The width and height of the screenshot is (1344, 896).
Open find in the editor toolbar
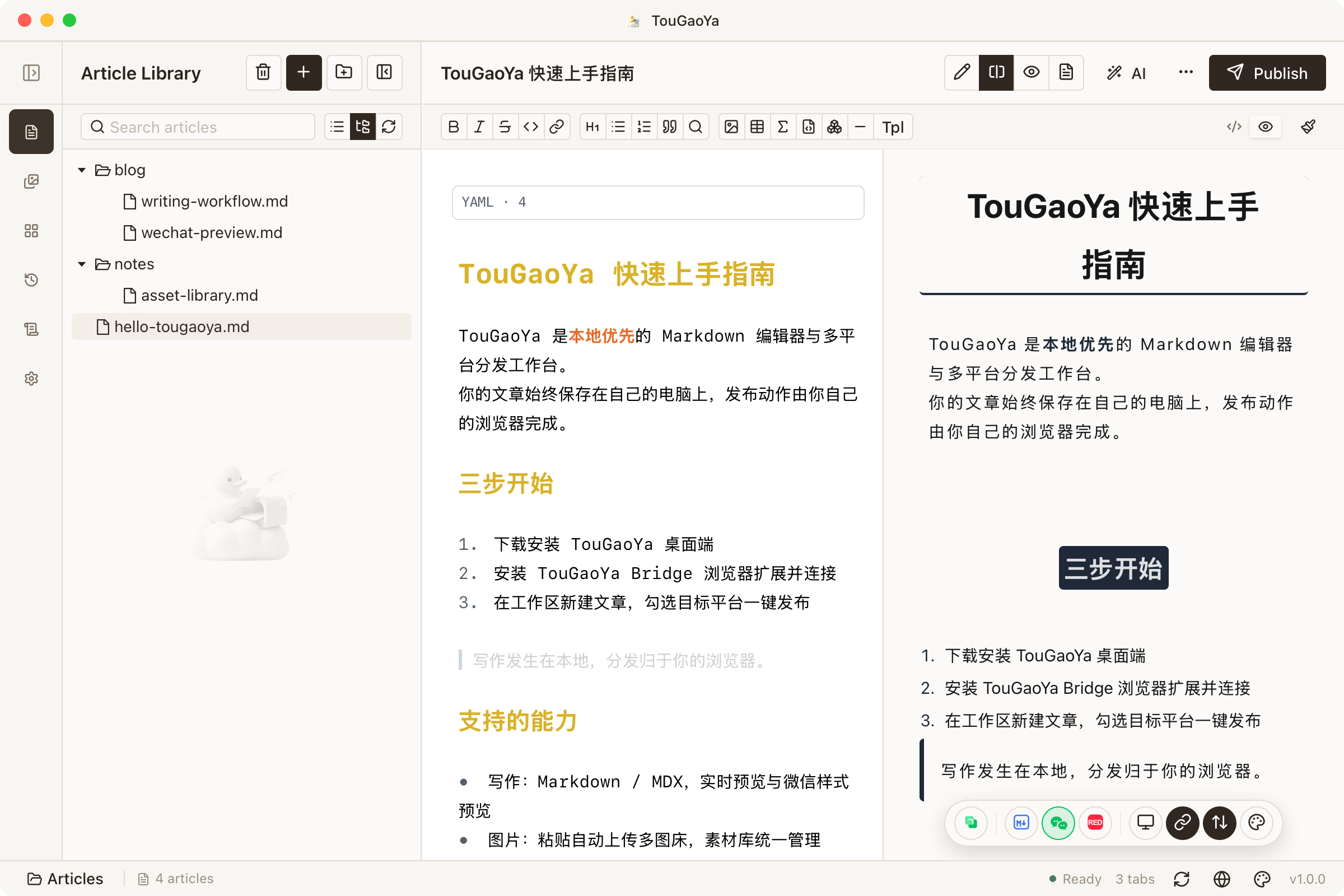(696, 127)
